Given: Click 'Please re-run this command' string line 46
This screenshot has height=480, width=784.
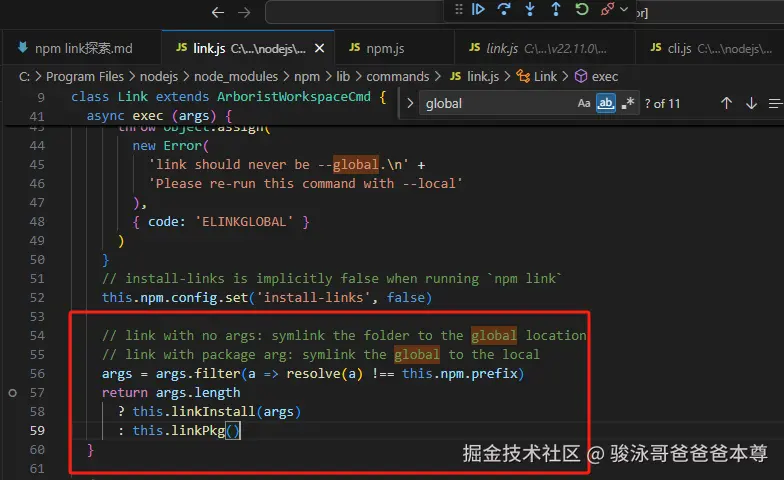Looking at the screenshot, I should [x=306, y=184].
